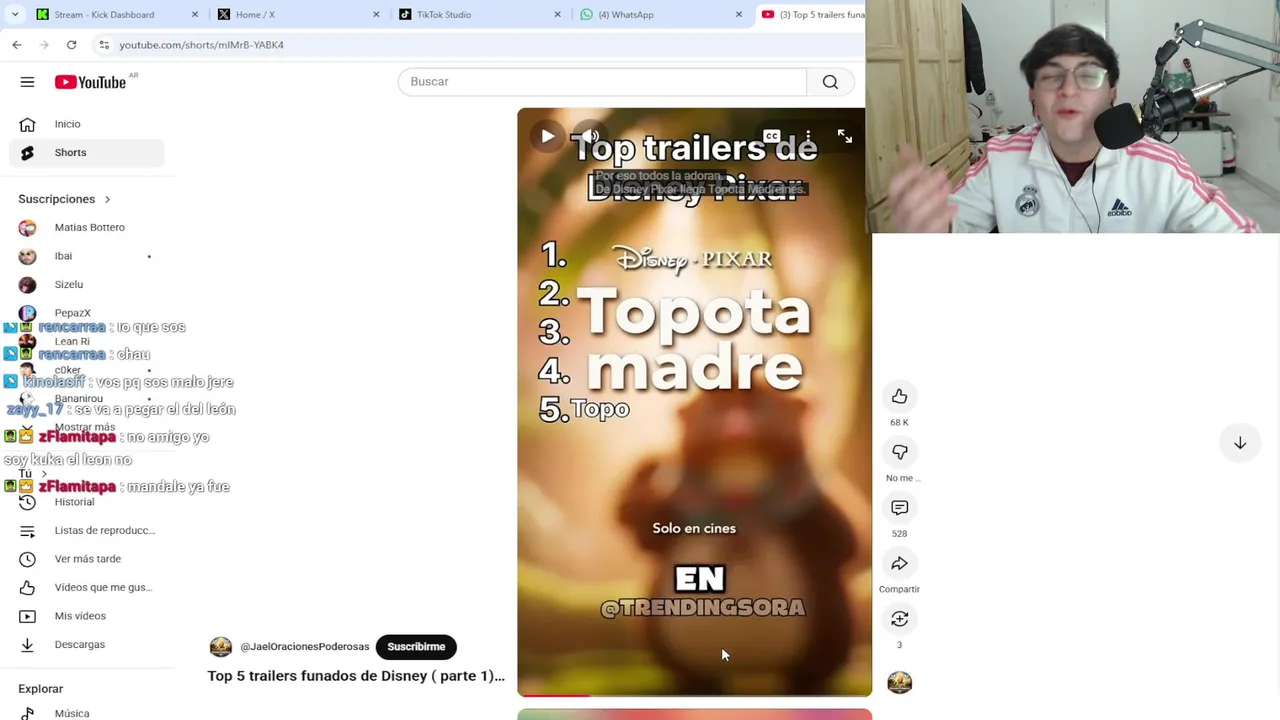The height and width of the screenshot is (720, 1280).
Task: Close the Home / X tab
Action: 376,14
